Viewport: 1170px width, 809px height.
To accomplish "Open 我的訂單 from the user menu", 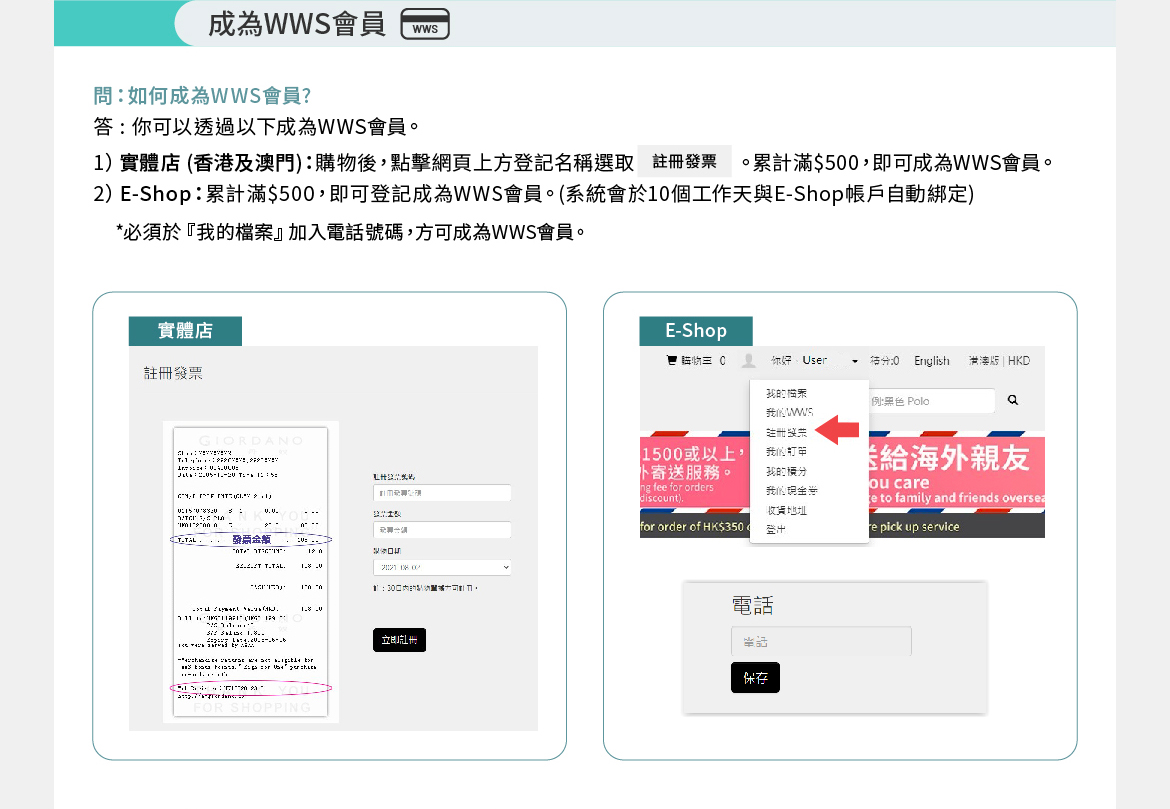I will pos(786,452).
